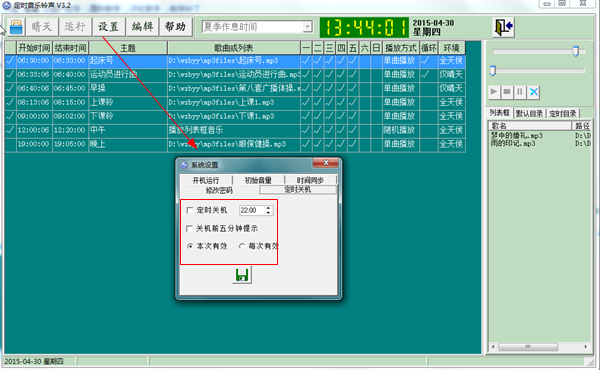Click the 开始时间 column header

pyautogui.click(x=34, y=48)
